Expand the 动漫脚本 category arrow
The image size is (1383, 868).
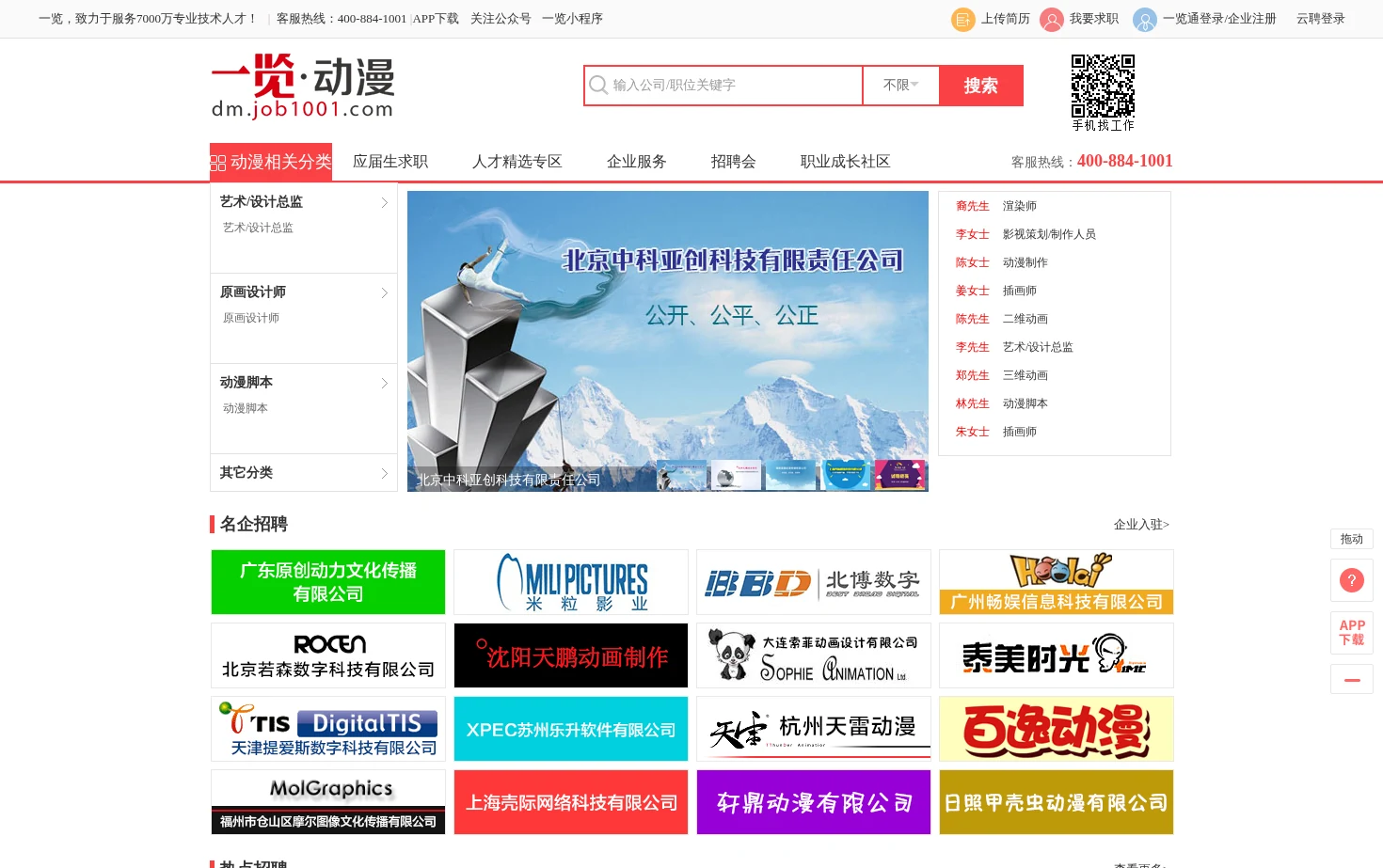point(384,384)
